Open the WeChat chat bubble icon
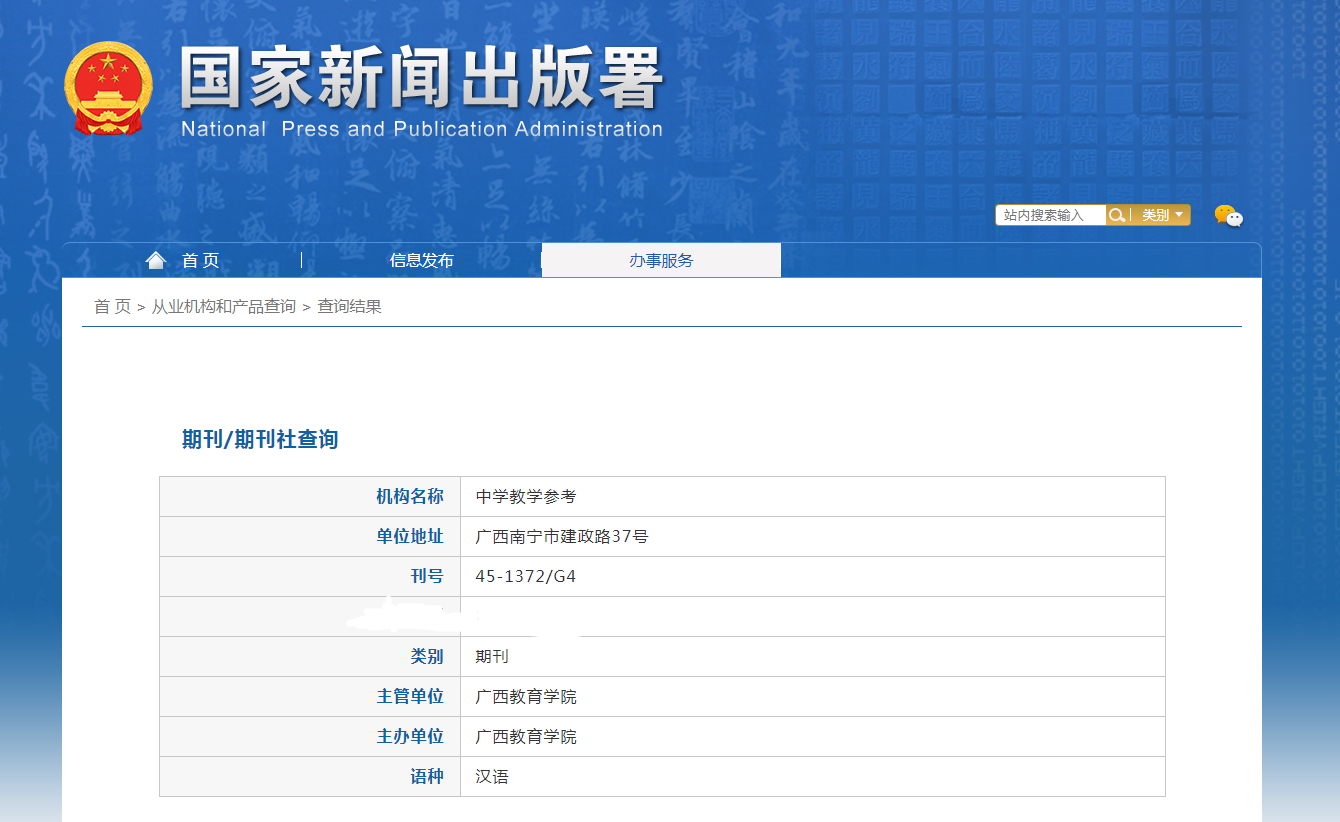Screen dimensions: 1340x822 1228,215
